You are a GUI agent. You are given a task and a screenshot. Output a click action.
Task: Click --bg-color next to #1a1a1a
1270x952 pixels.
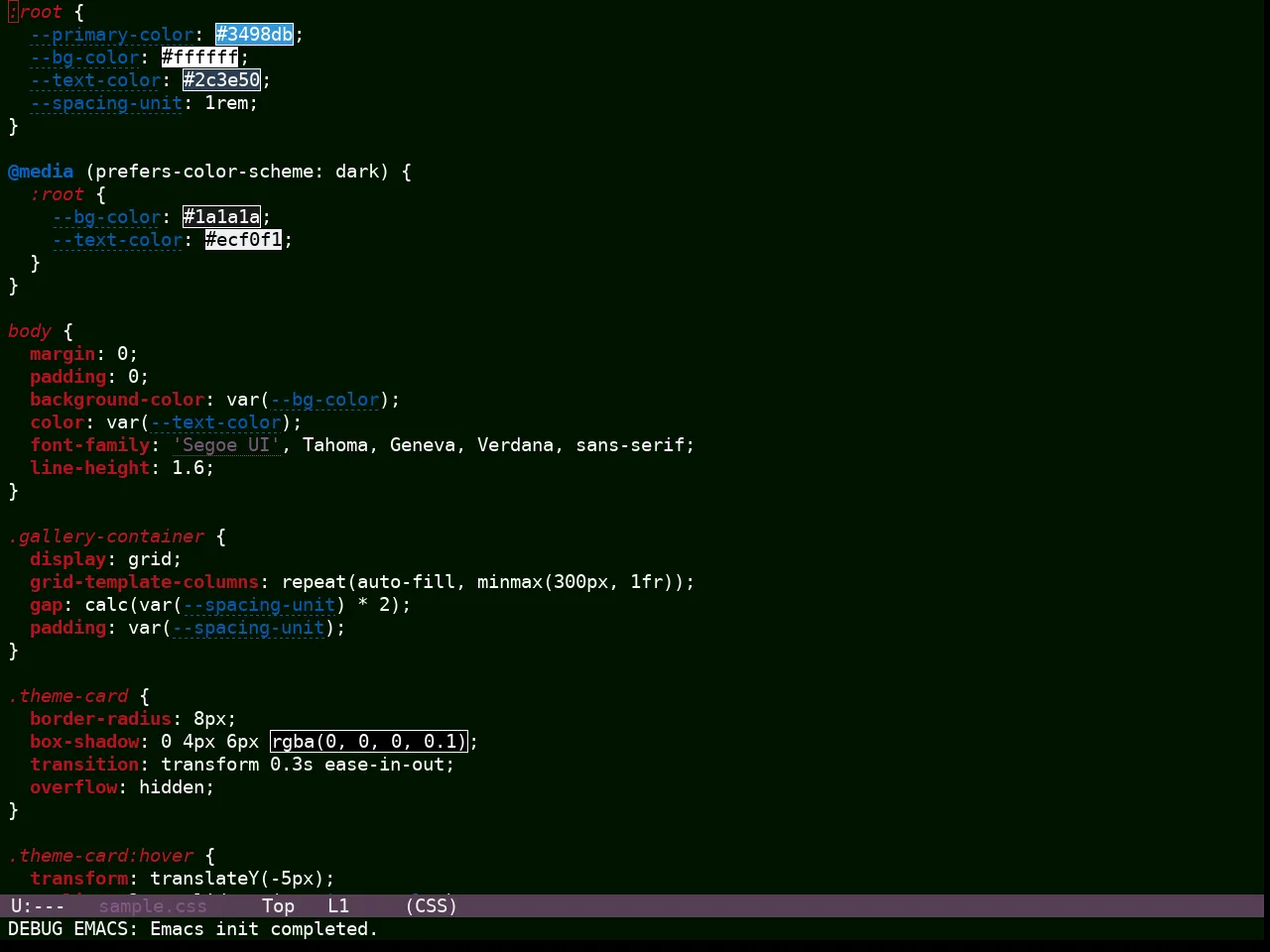pos(107,217)
